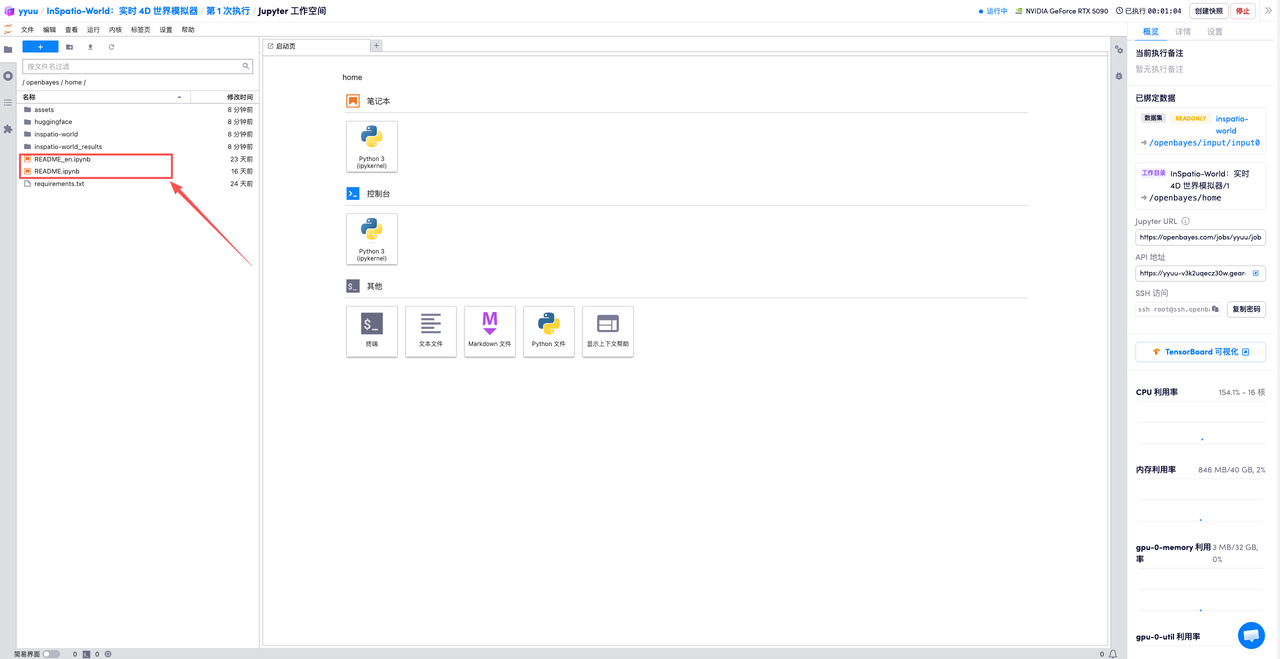Image resolution: width=1280 pixels, height=659 pixels.
Task: Open the table of contents sidebar icon
Action: tap(8, 102)
